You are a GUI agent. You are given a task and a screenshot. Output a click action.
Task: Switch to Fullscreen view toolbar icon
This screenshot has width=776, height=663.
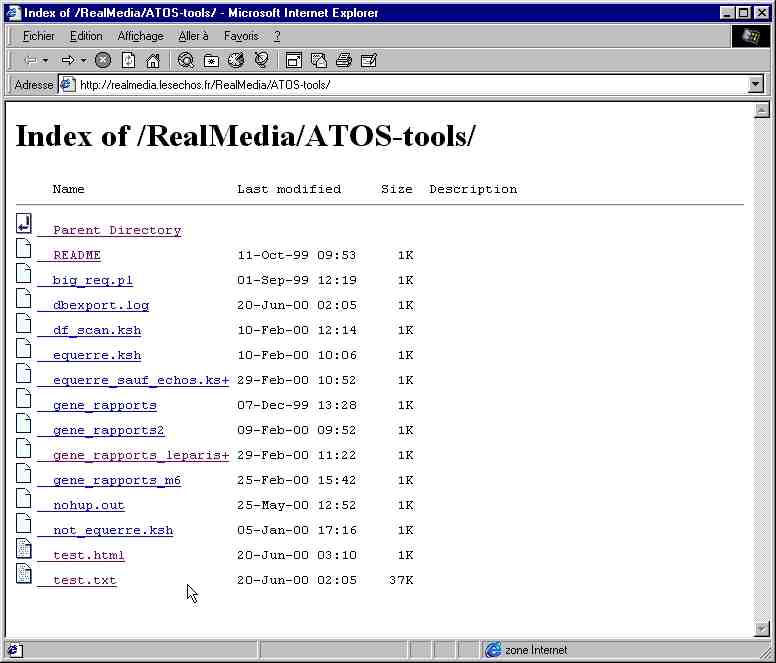click(294, 60)
